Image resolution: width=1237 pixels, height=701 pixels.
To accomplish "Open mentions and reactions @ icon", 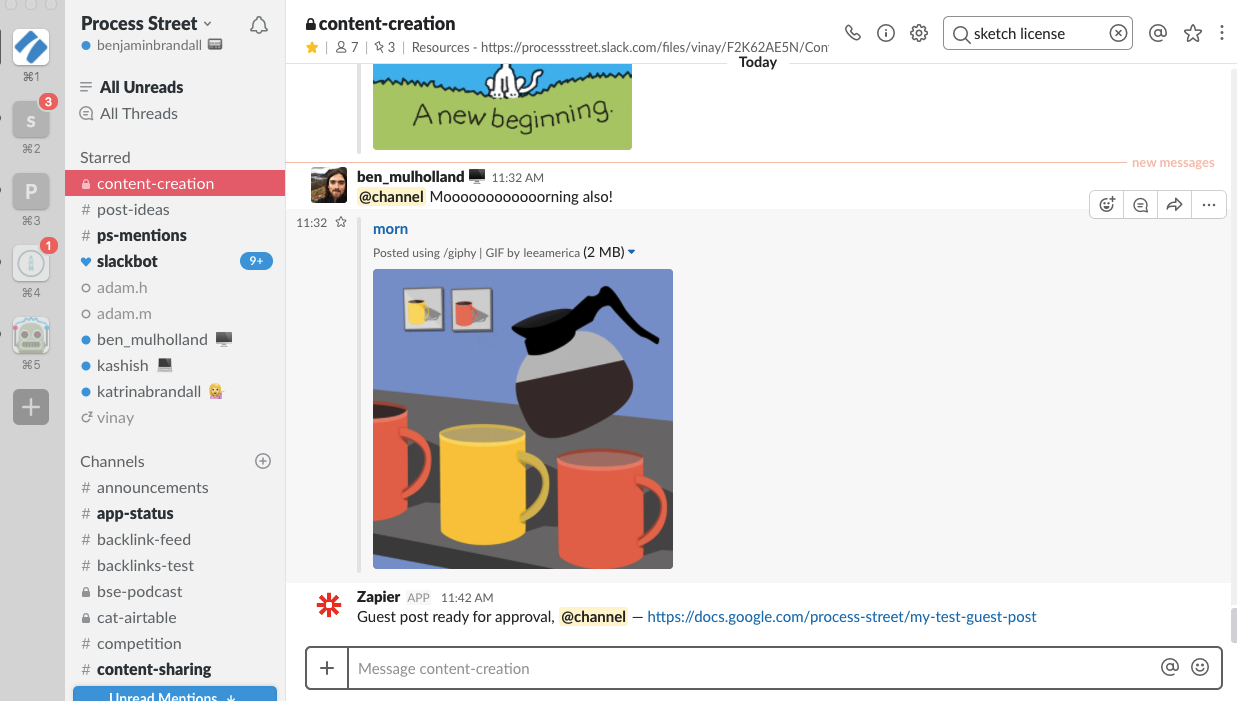I will [1158, 33].
